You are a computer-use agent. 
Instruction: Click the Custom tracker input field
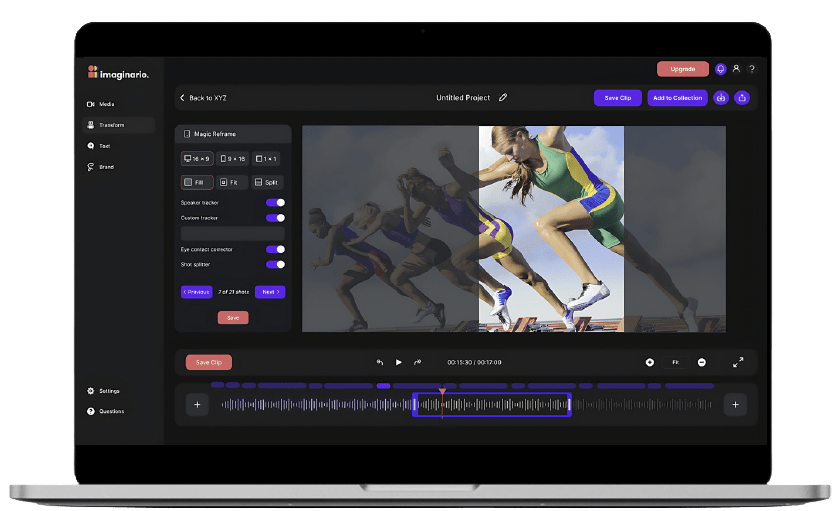click(233, 233)
